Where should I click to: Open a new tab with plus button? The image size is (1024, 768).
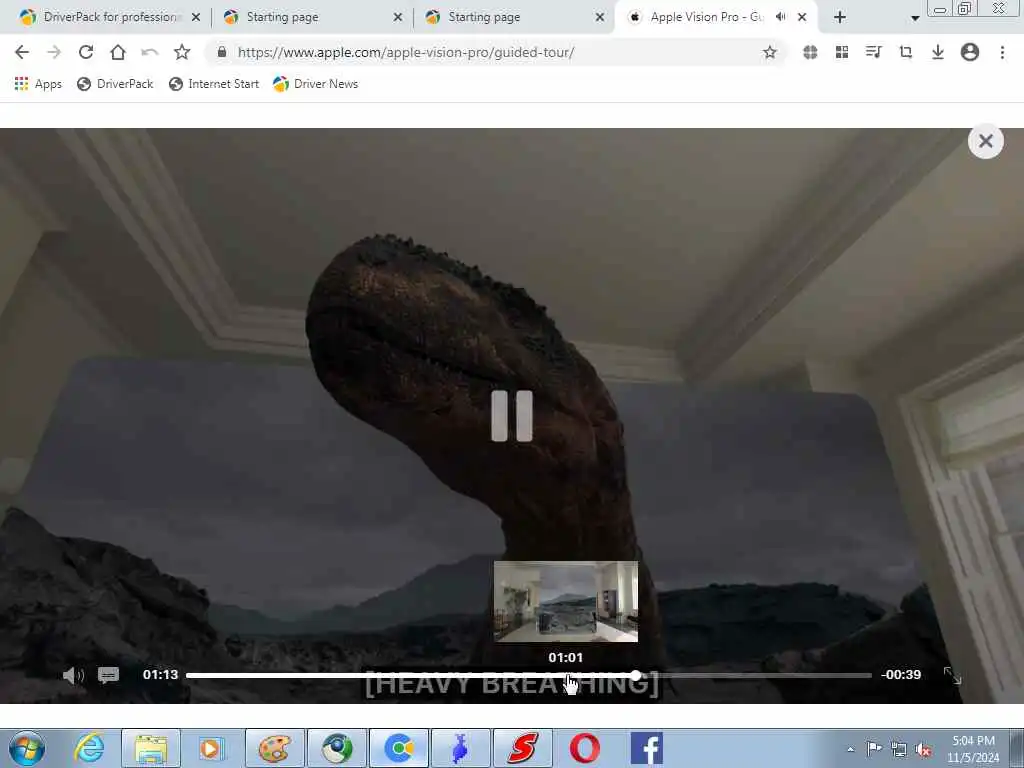[840, 18]
